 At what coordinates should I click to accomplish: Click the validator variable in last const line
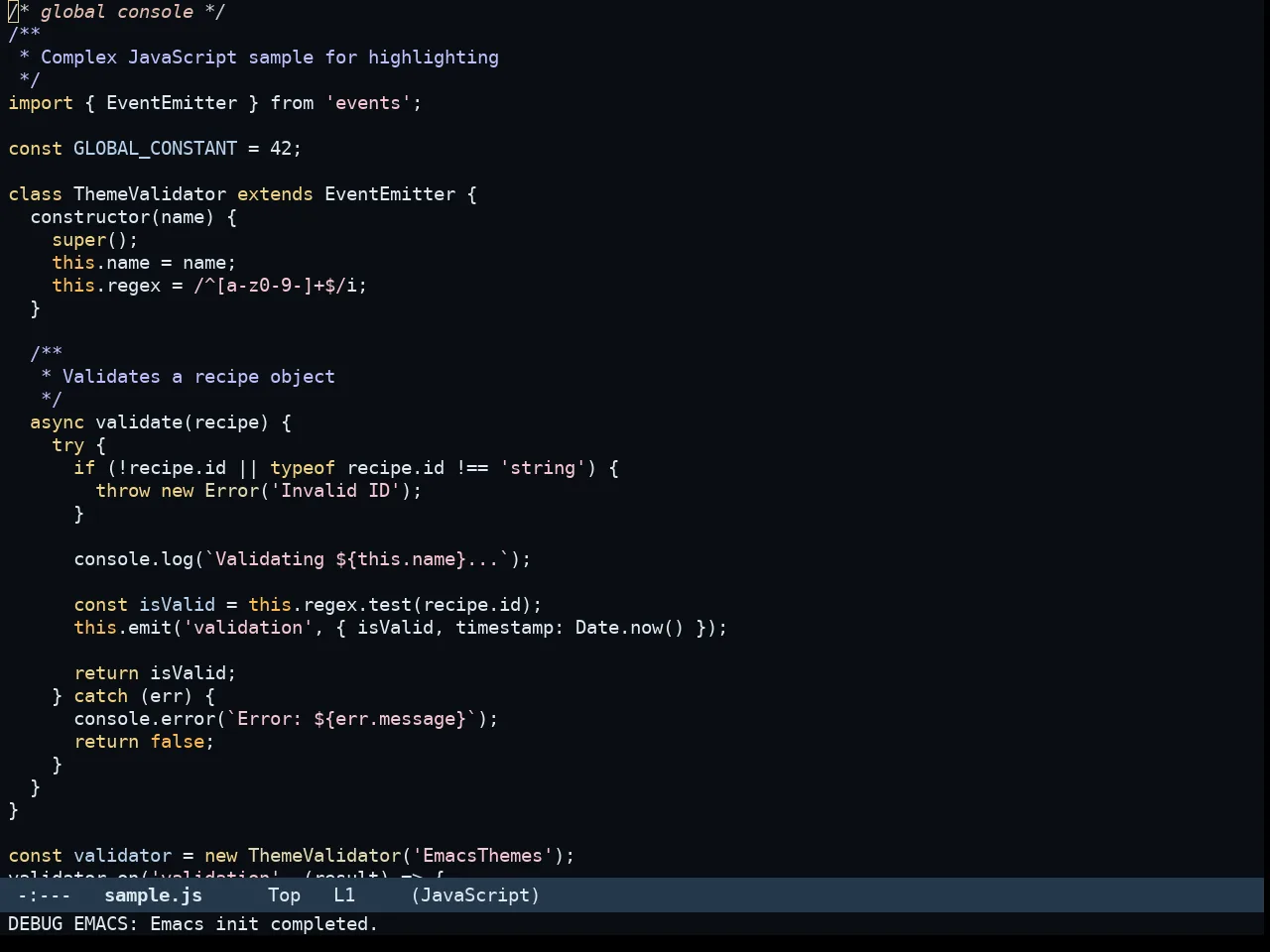(x=122, y=855)
